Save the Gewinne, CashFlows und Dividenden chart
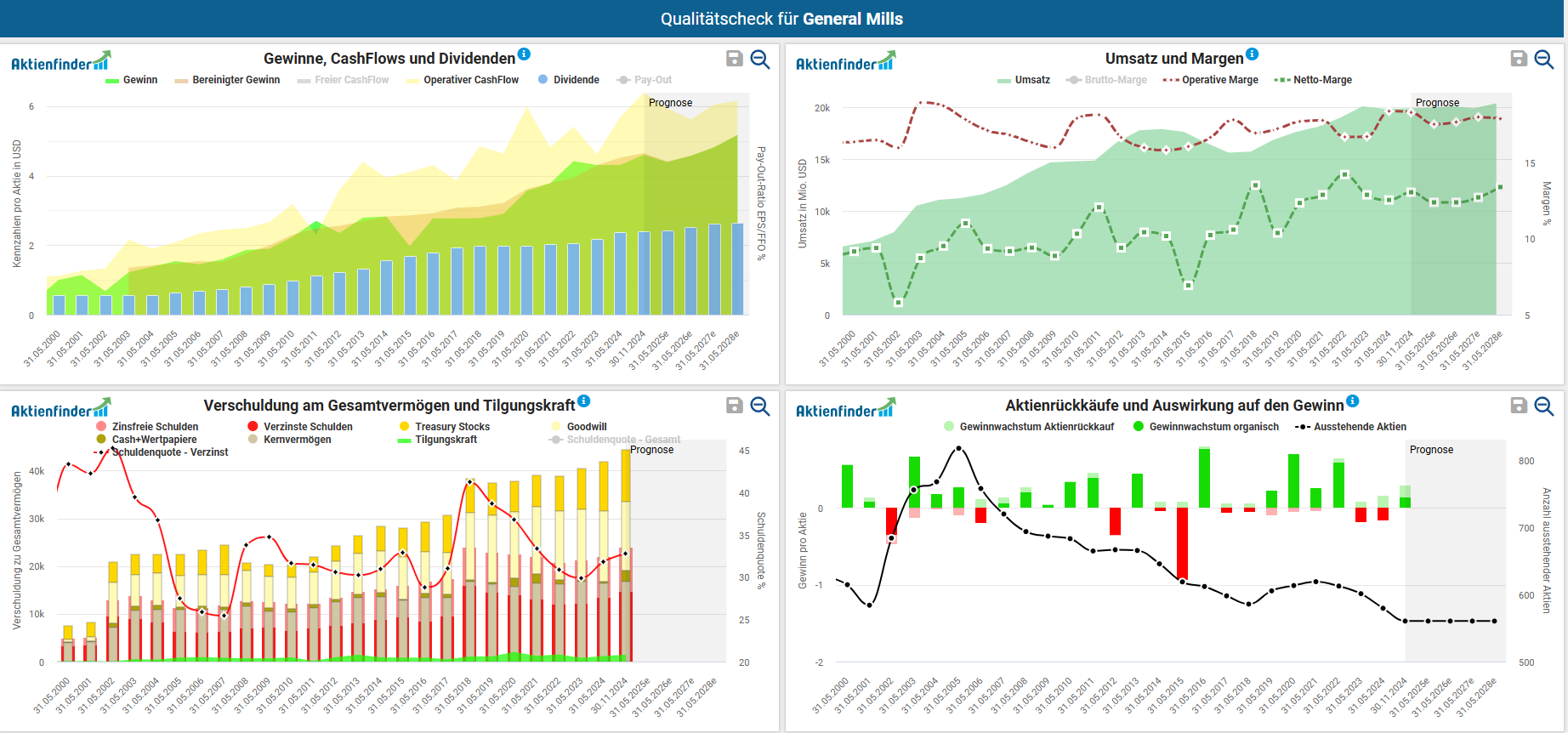Viewport: 1568px width, 733px height. [735, 59]
